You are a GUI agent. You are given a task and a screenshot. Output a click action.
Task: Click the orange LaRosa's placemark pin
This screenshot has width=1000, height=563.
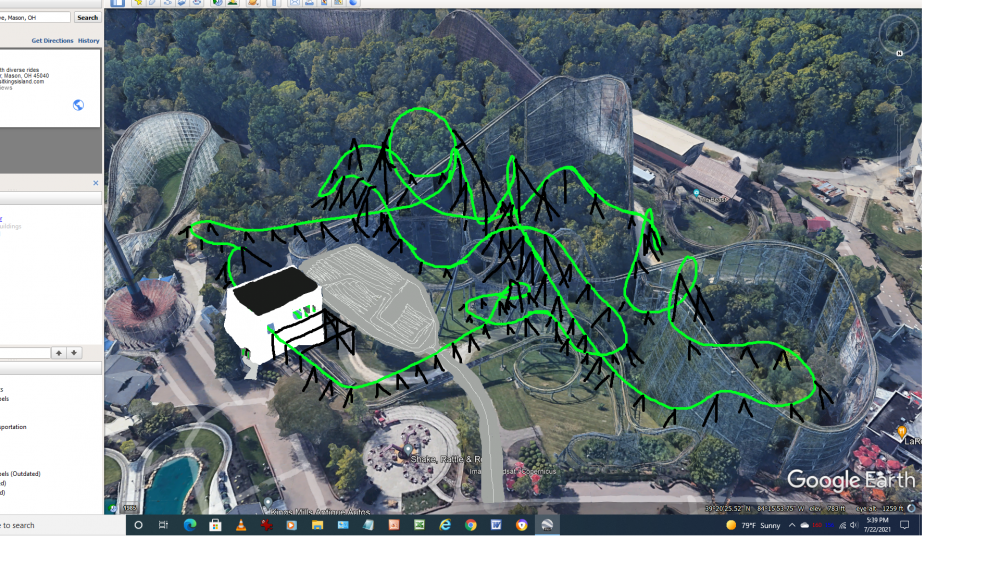[903, 428]
